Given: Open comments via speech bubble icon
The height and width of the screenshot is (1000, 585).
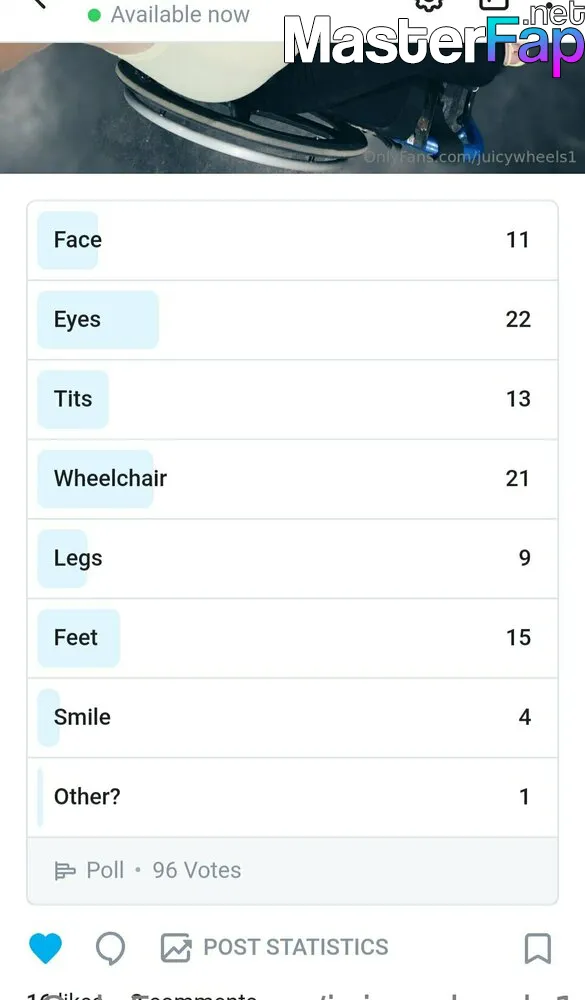Looking at the screenshot, I should tap(110, 948).
